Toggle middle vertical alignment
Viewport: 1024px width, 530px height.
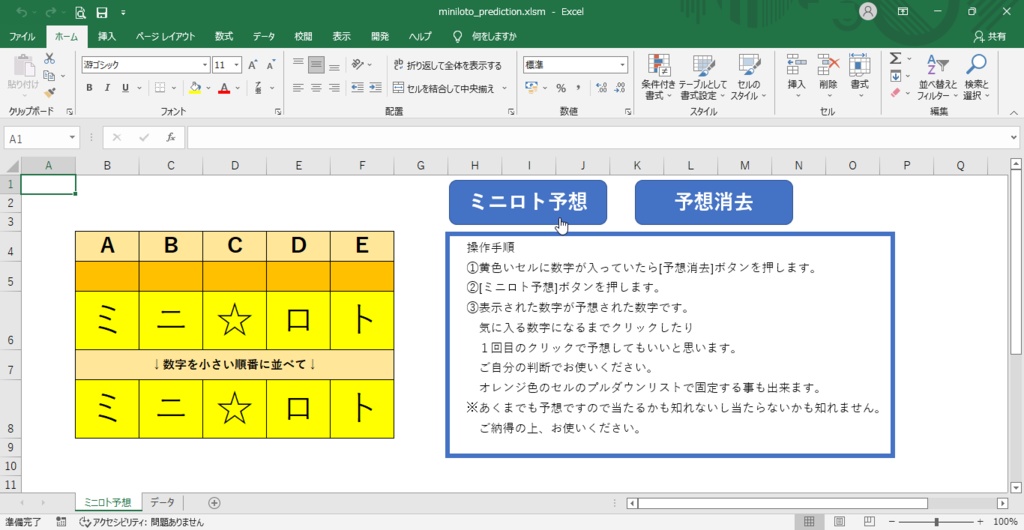pos(316,65)
